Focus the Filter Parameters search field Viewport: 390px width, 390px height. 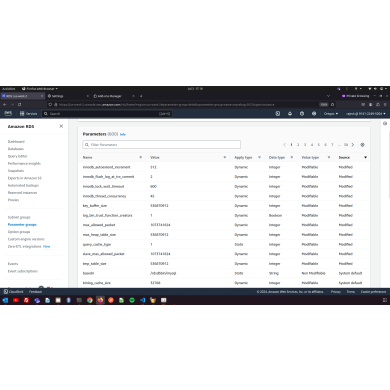click(162, 145)
